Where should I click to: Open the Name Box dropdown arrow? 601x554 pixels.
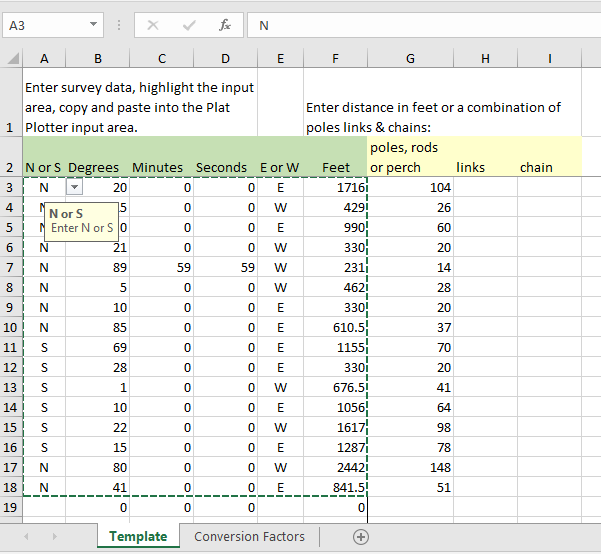coord(94,25)
